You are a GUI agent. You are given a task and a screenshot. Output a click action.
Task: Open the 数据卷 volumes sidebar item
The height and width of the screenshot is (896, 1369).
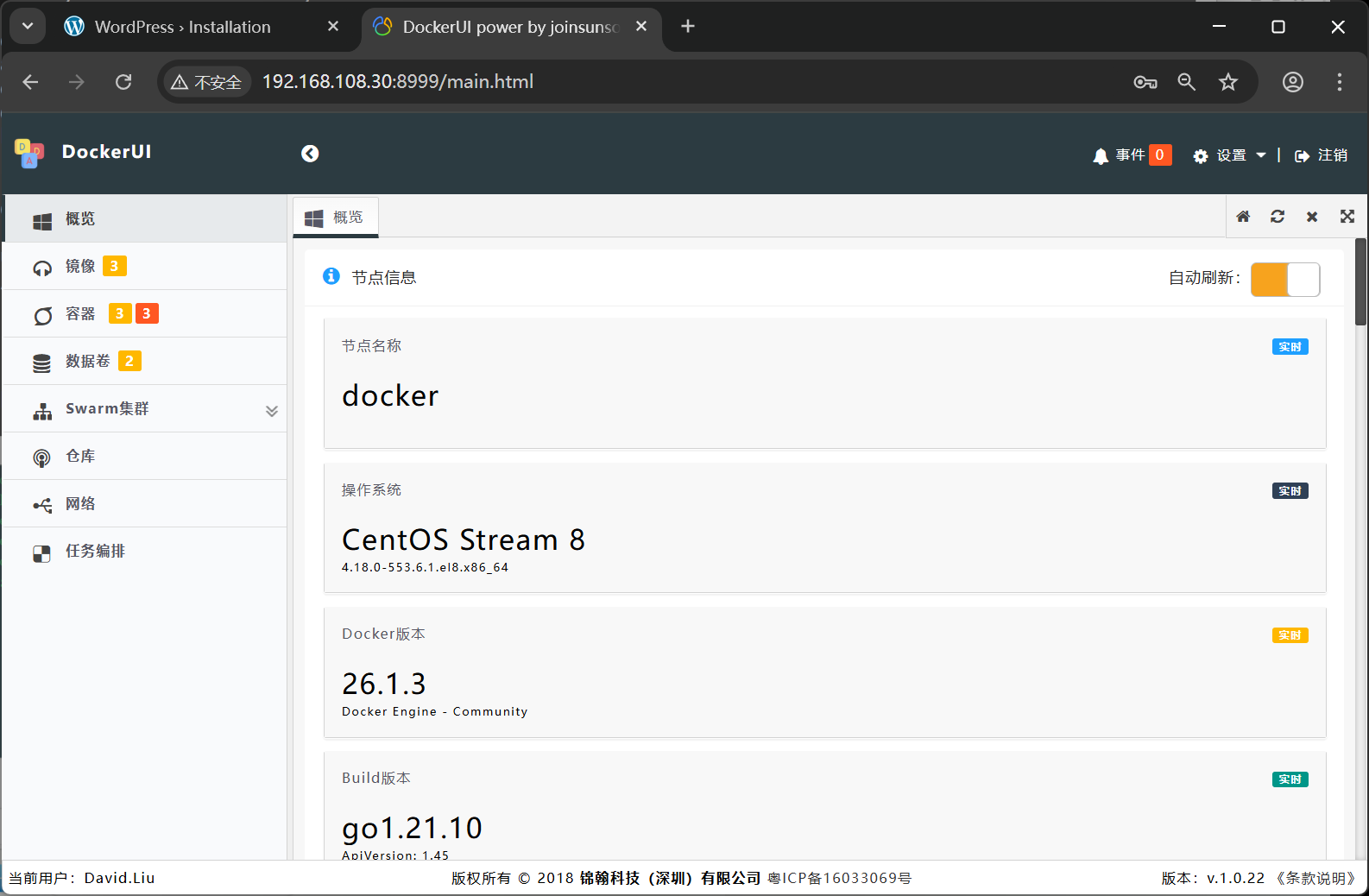144,362
